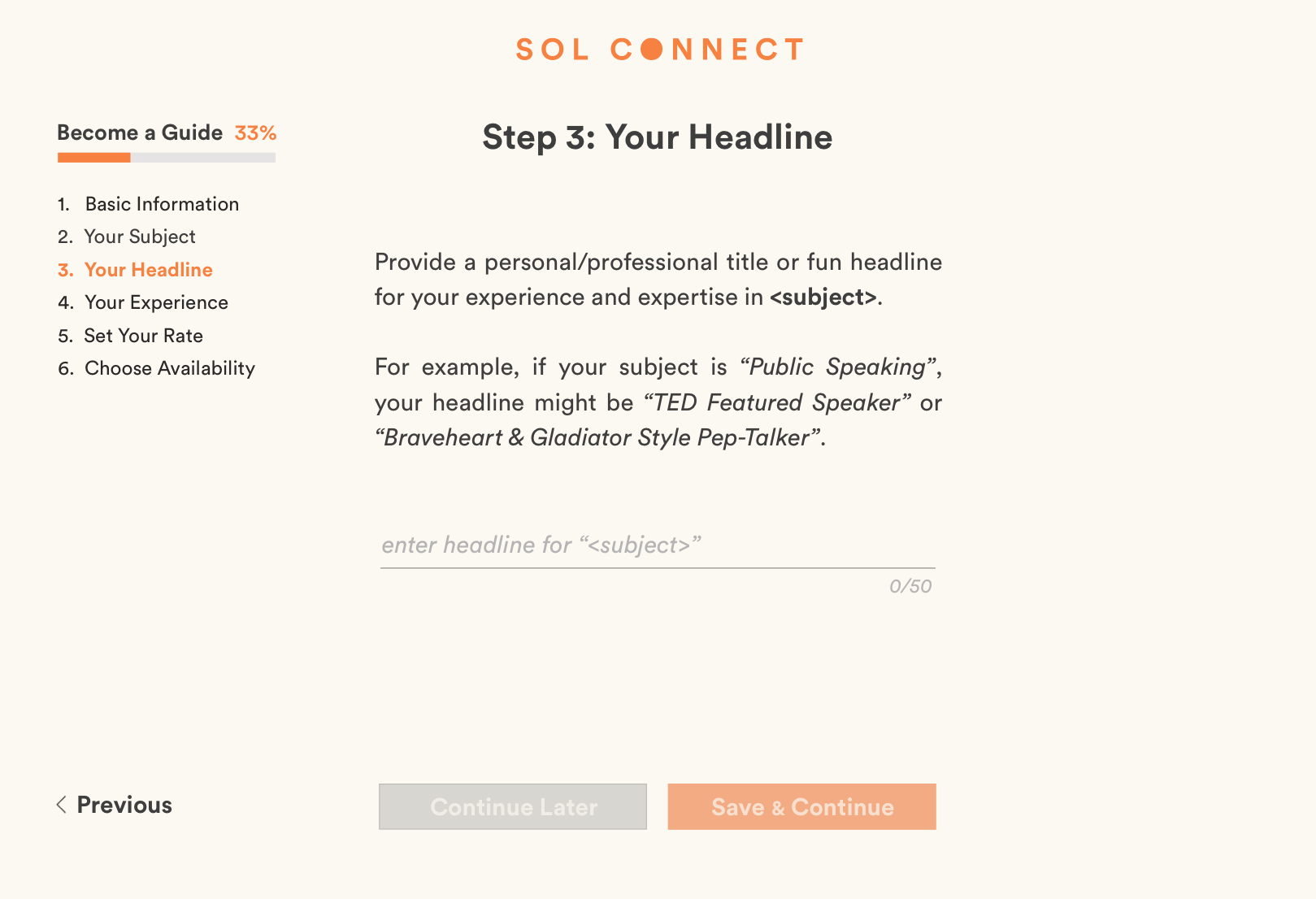Screen dimensions: 1316x899
Task: Click the bold <subject> placeholder in instructions
Action: coord(823,297)
